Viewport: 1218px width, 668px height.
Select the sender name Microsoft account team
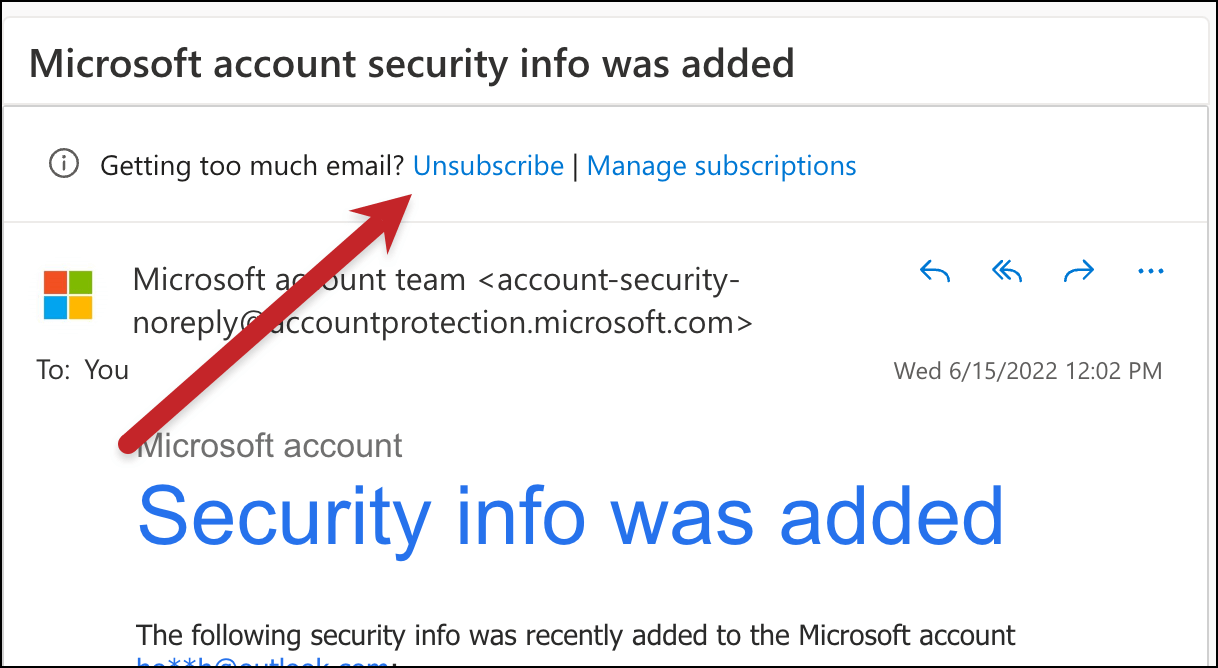tap(299, 280)
